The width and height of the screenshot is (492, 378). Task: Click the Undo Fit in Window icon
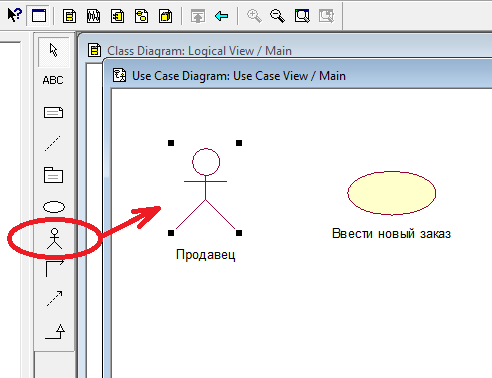[x=326, y=16]
